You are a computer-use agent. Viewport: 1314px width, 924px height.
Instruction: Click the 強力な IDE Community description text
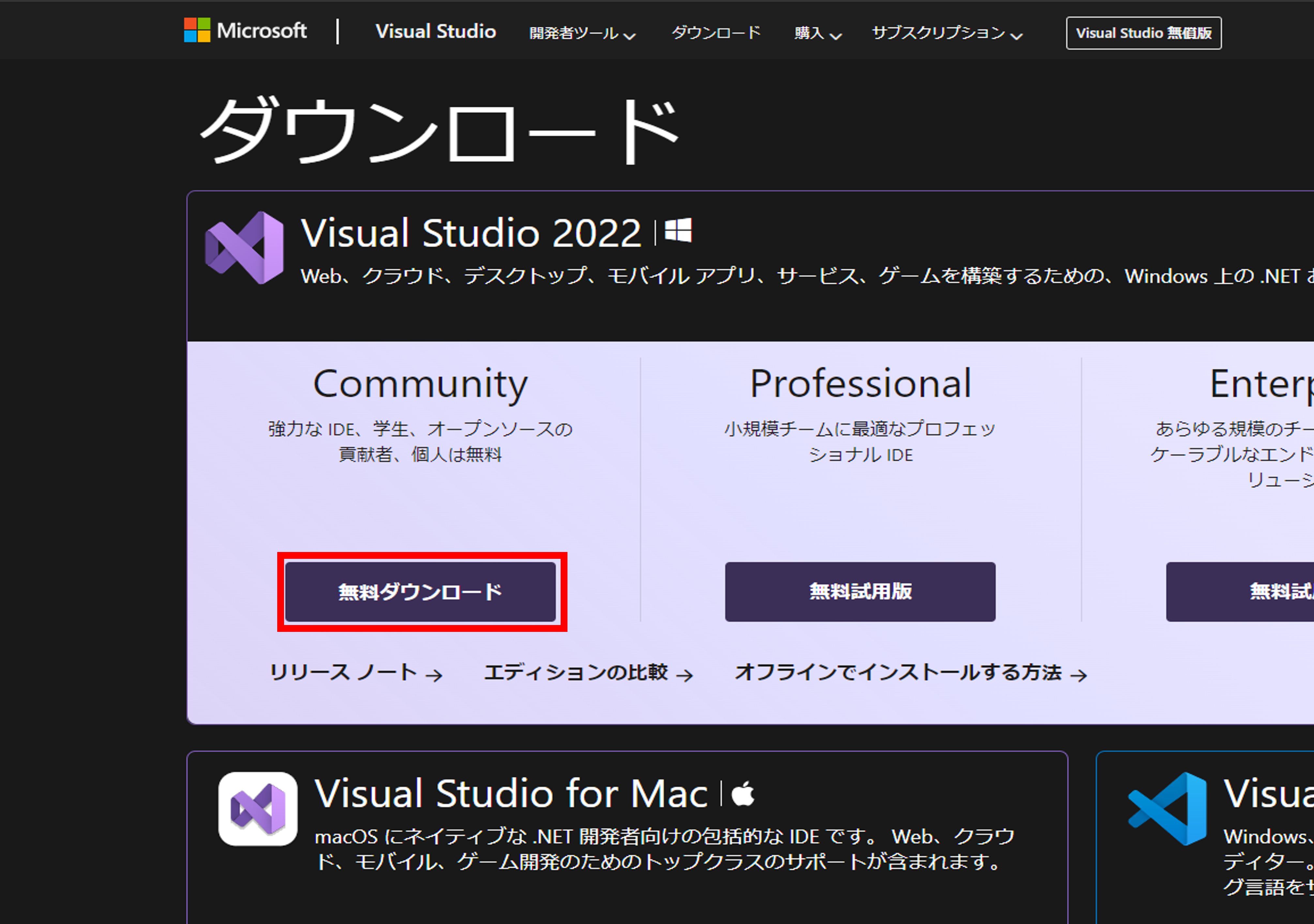click(x=420, y=442)
